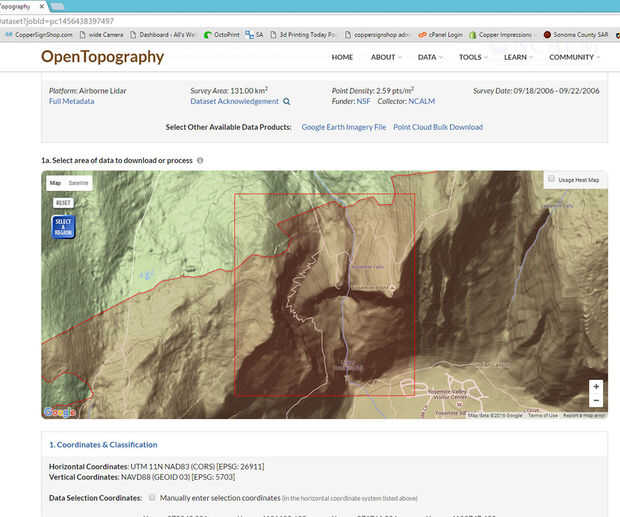The width and height of the screenshot is (620, 517).
Task: Open Terms of Use on the map
Action: click(x=543, y=415)
